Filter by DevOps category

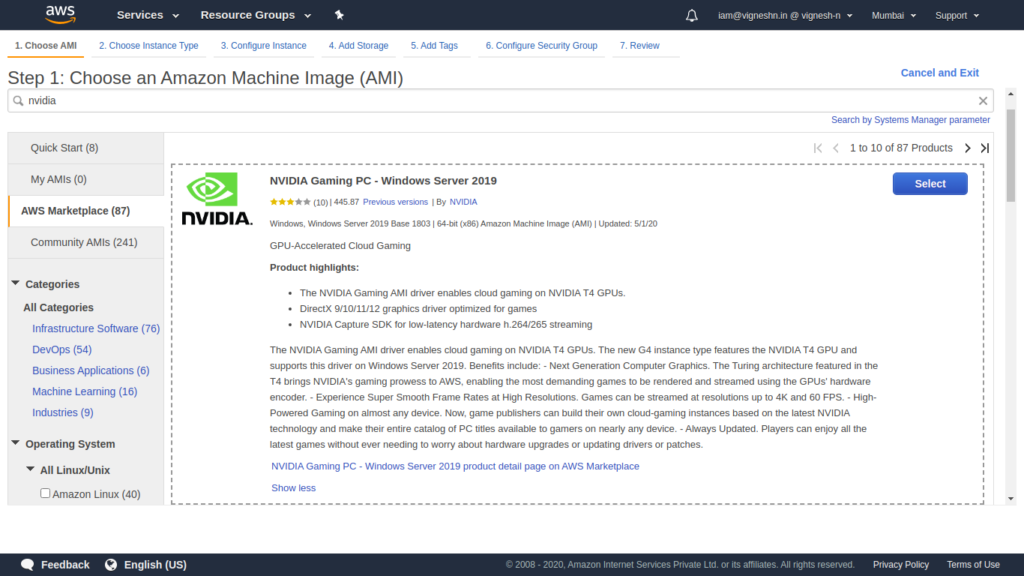coord(62,349)
